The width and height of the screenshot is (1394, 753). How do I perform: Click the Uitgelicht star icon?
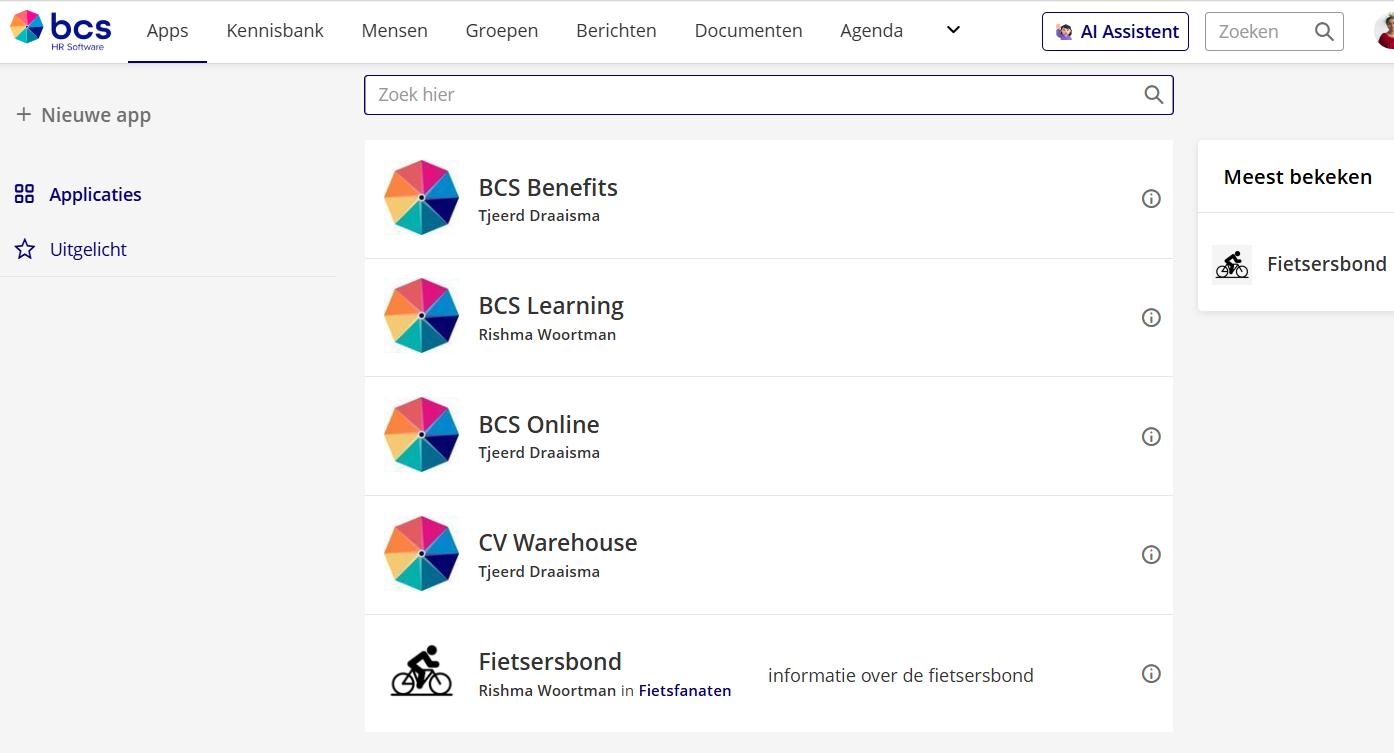25,249
